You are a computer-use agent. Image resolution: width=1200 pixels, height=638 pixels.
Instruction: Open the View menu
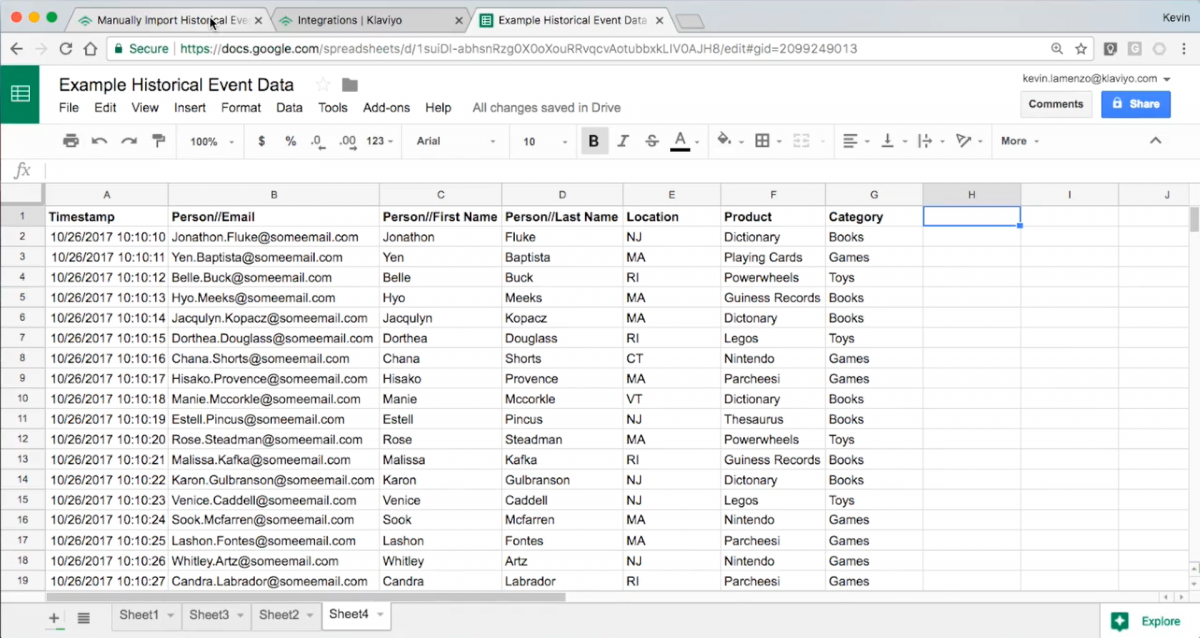click(145, 108)
